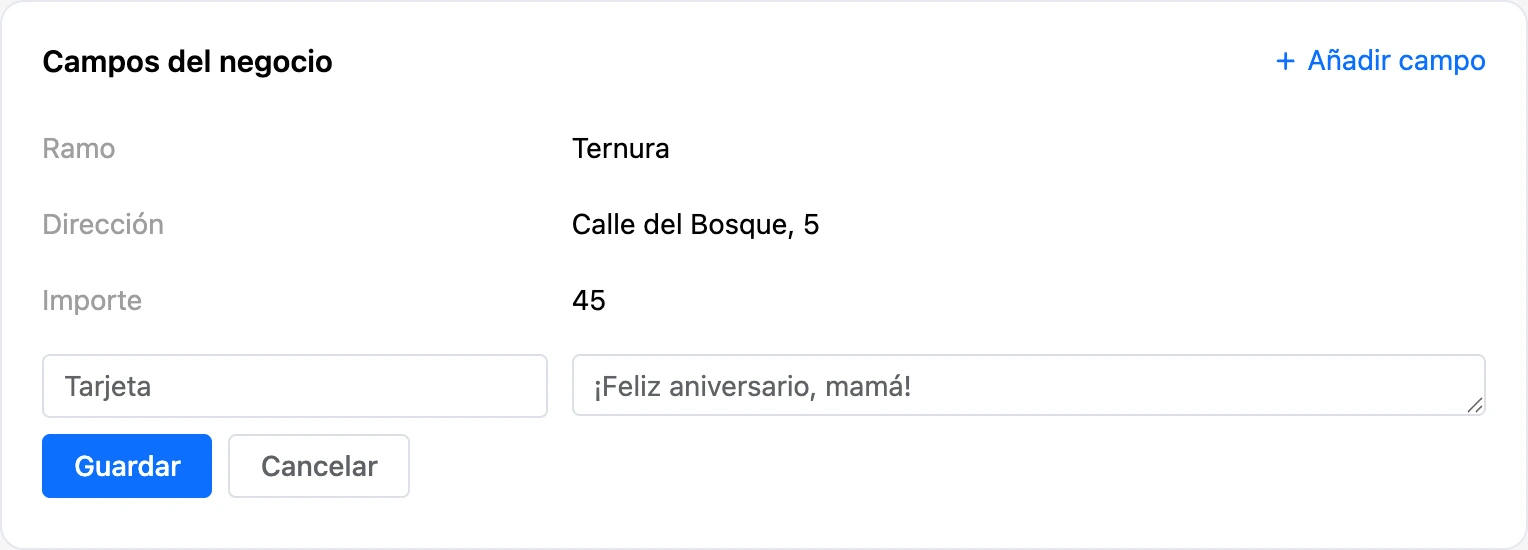The height and width of the screenshot is (550, 1528).
Task: Click the Campos del negocio heading
Action: [188, 62]
